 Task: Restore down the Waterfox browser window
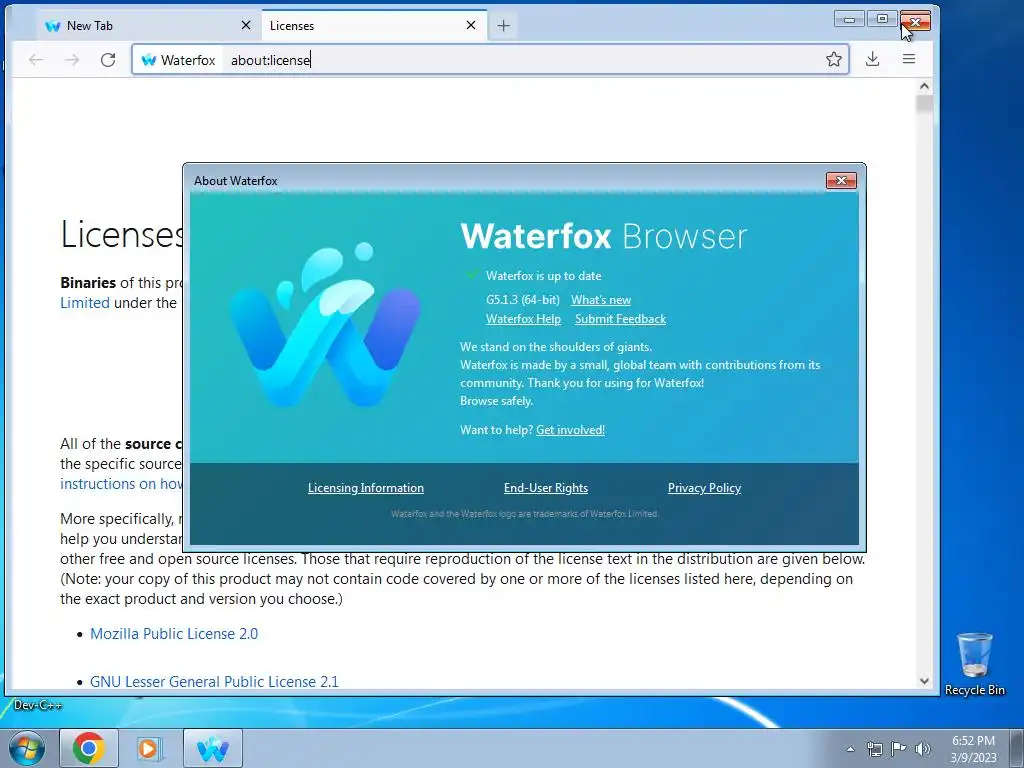pos(882,20)
